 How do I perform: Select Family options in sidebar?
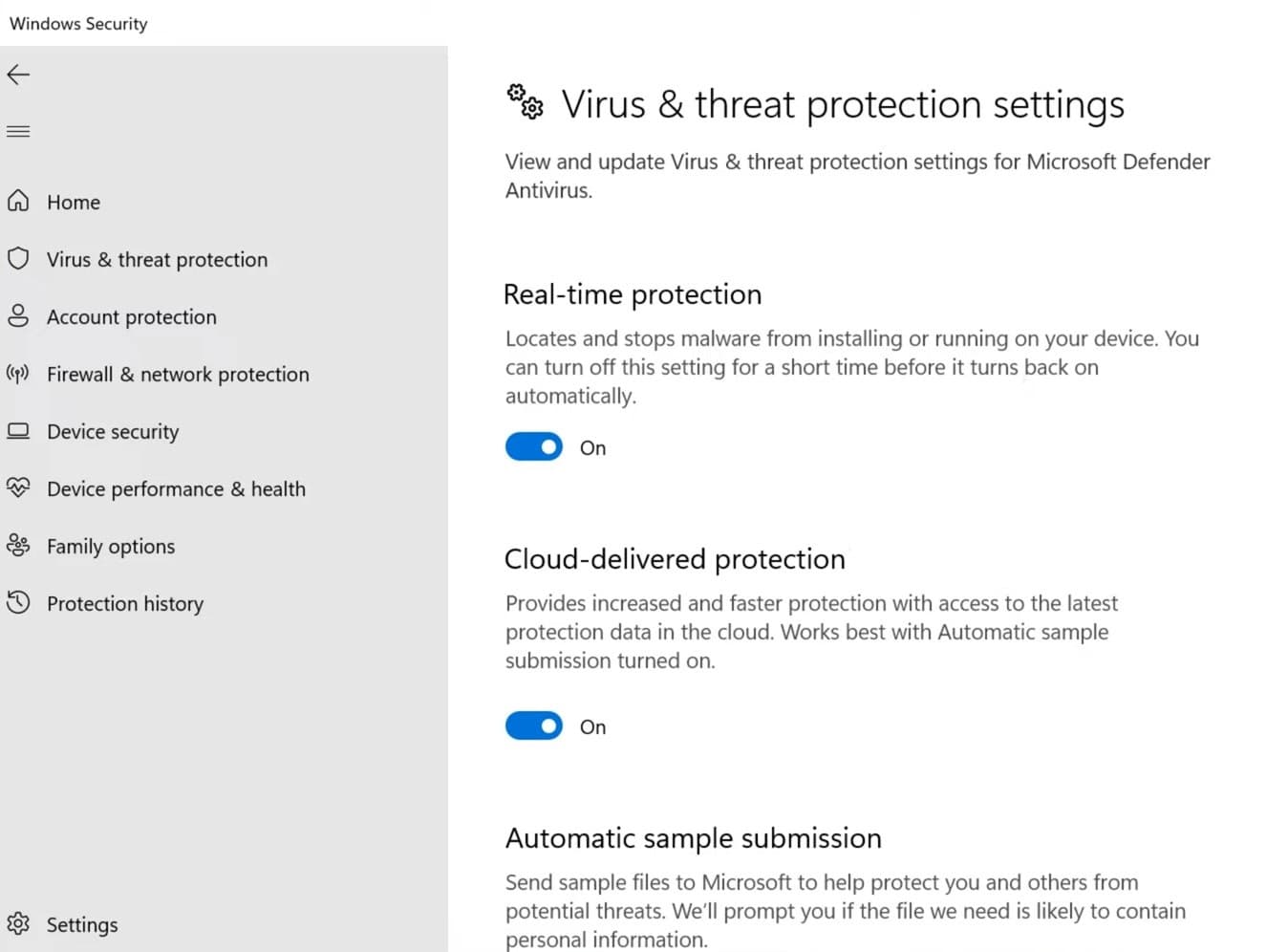tap(111, 547)
